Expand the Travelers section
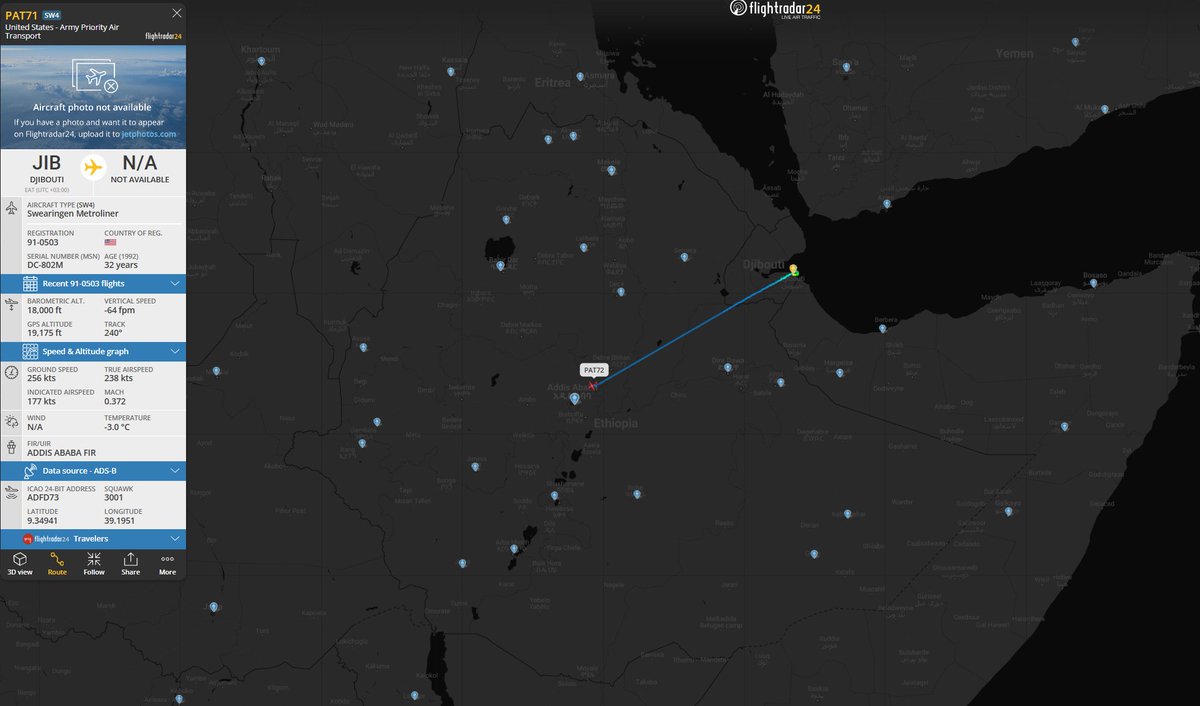1200x706 pixels. click(93, 539)
